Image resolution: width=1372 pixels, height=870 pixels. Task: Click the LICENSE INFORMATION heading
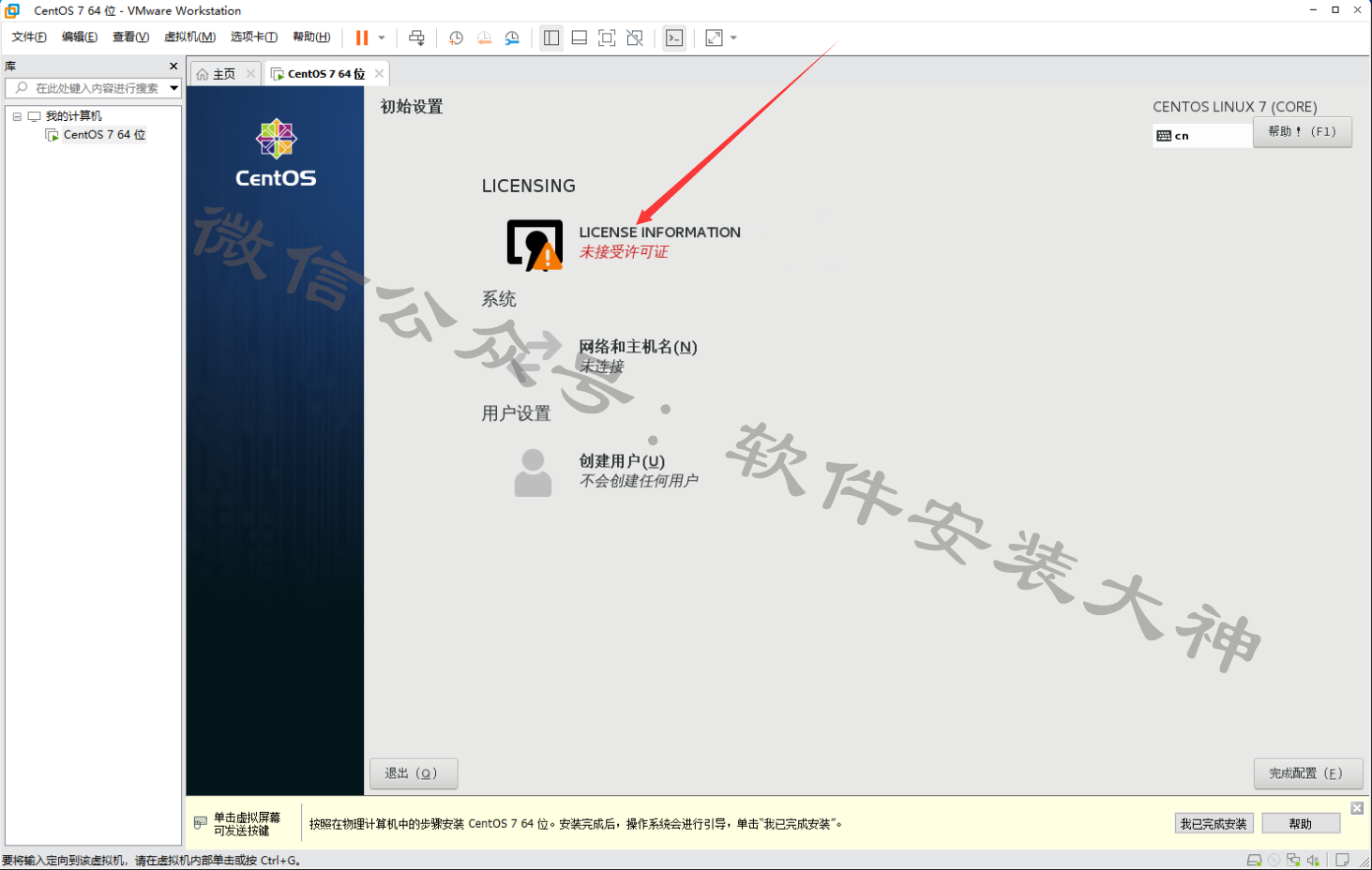coord(659,232)
